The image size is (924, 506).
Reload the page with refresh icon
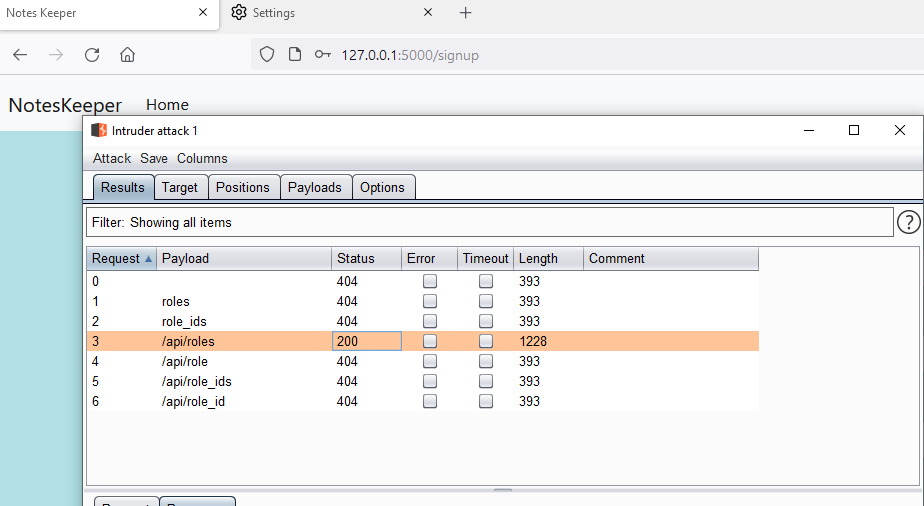coord(92,55)
